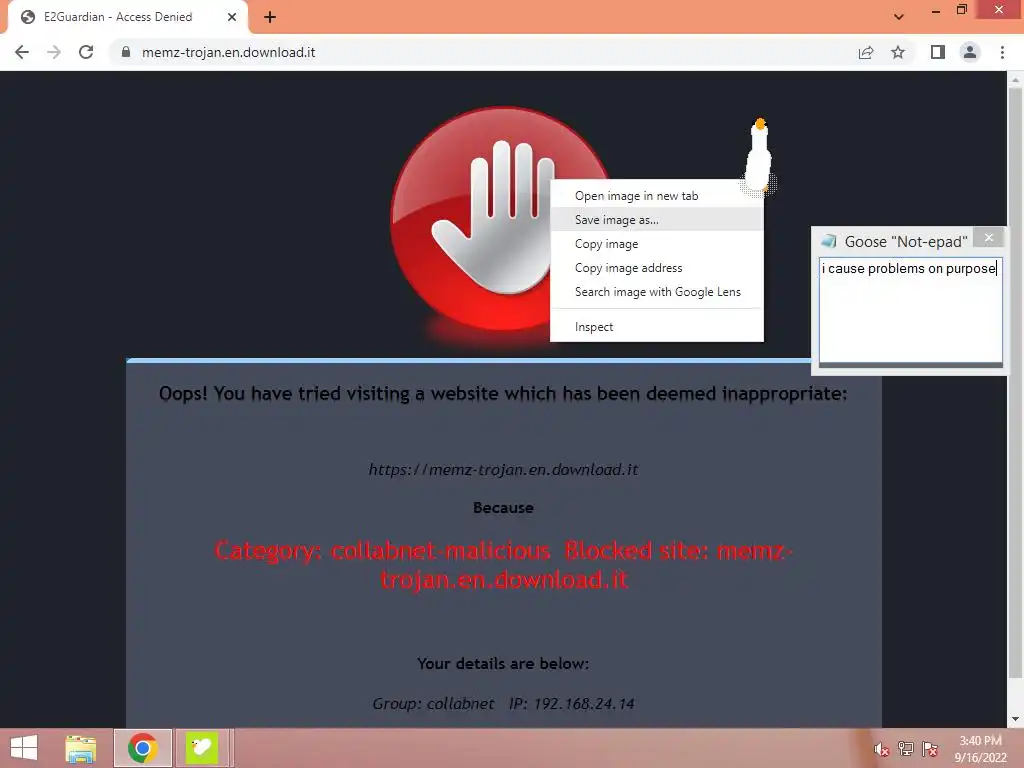The image size is (1024, 768).
Task: Choose Search image with Google Lens
Action: click(656, 292)
